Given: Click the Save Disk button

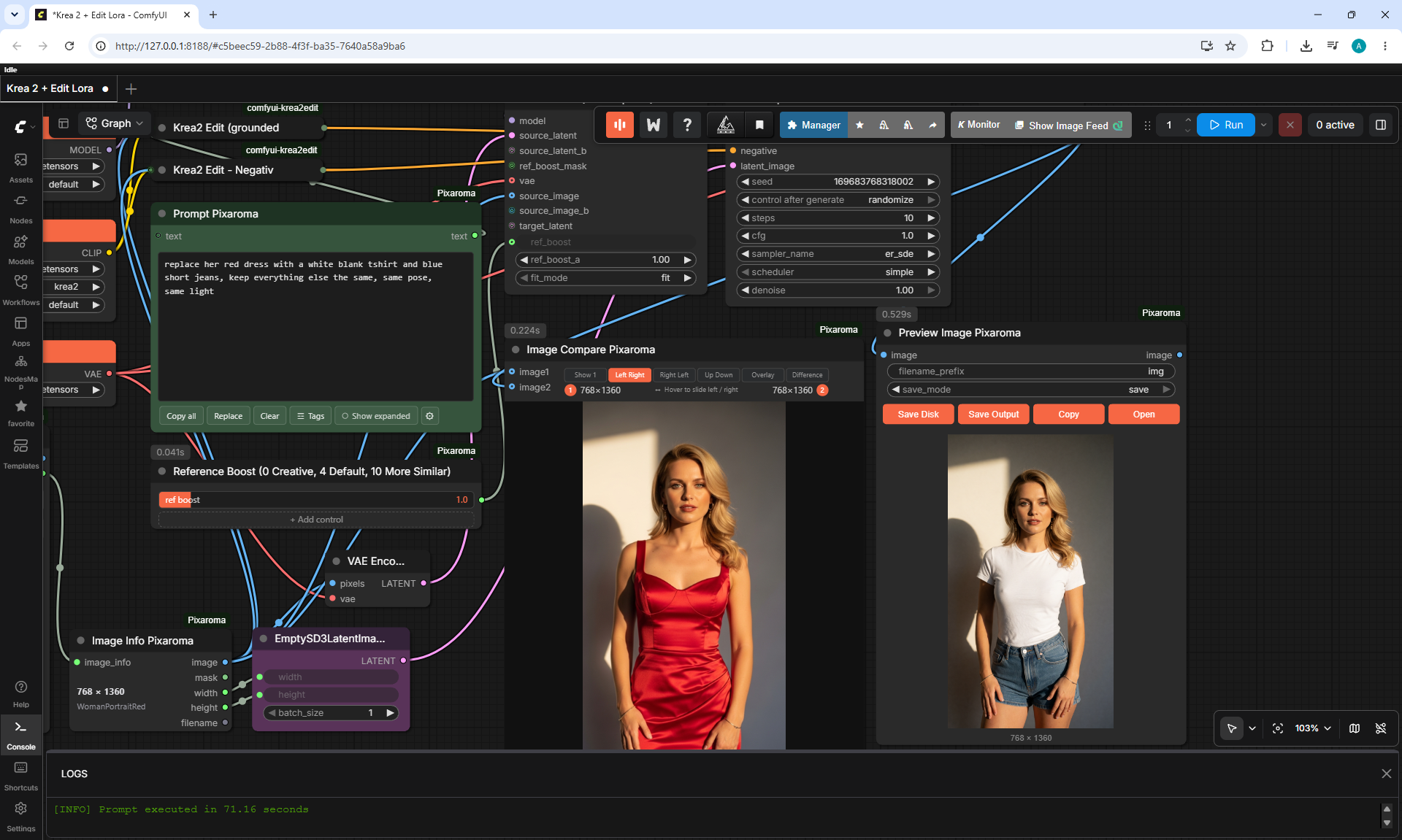Looking at the screenshot, I should click(x=918, y=415).
